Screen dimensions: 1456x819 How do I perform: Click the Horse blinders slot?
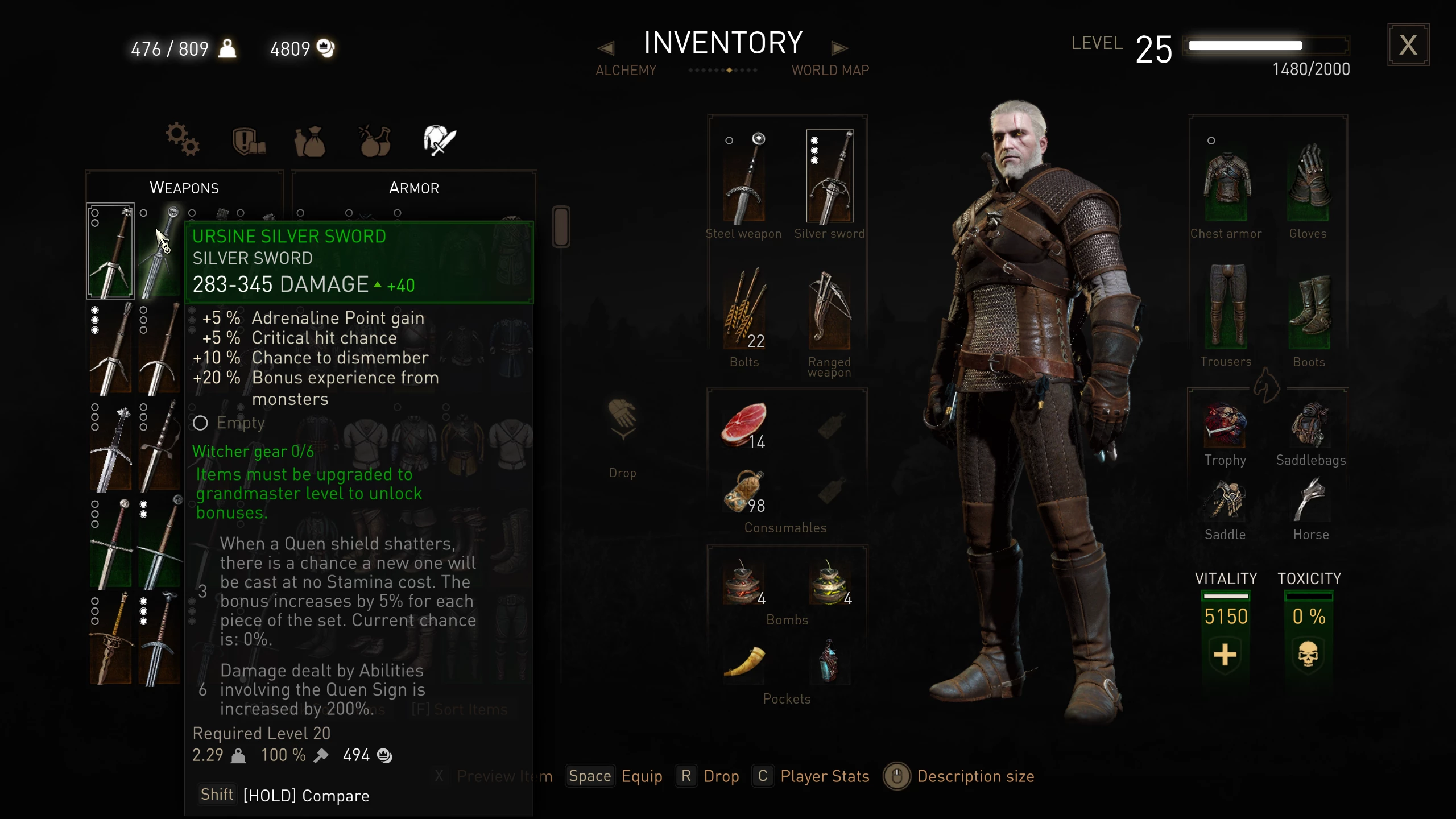[1310, 499]
